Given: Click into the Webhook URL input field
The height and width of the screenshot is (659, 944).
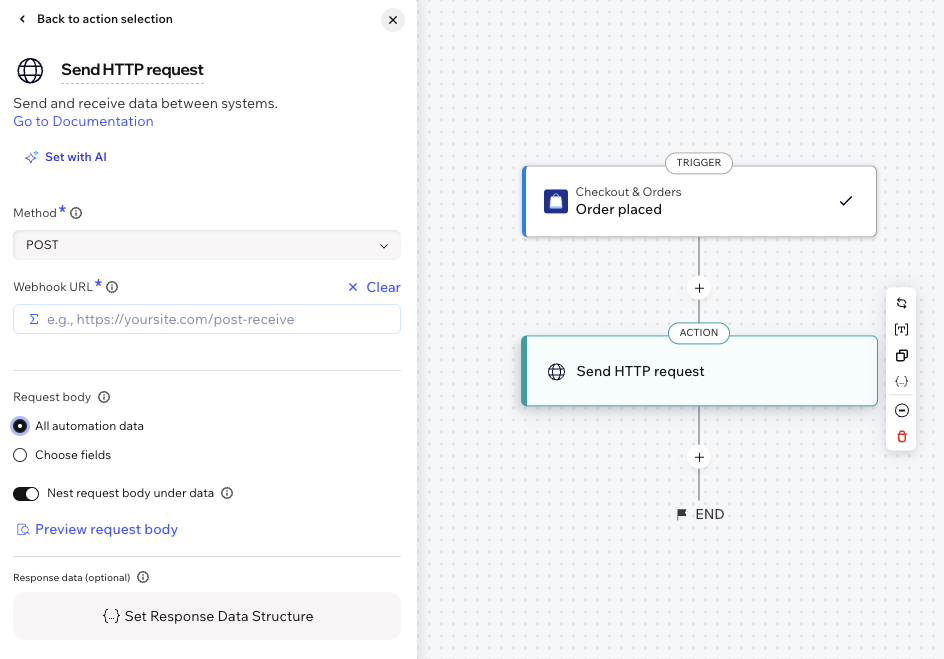Looking at the screenshot, I should click(207, 320).
